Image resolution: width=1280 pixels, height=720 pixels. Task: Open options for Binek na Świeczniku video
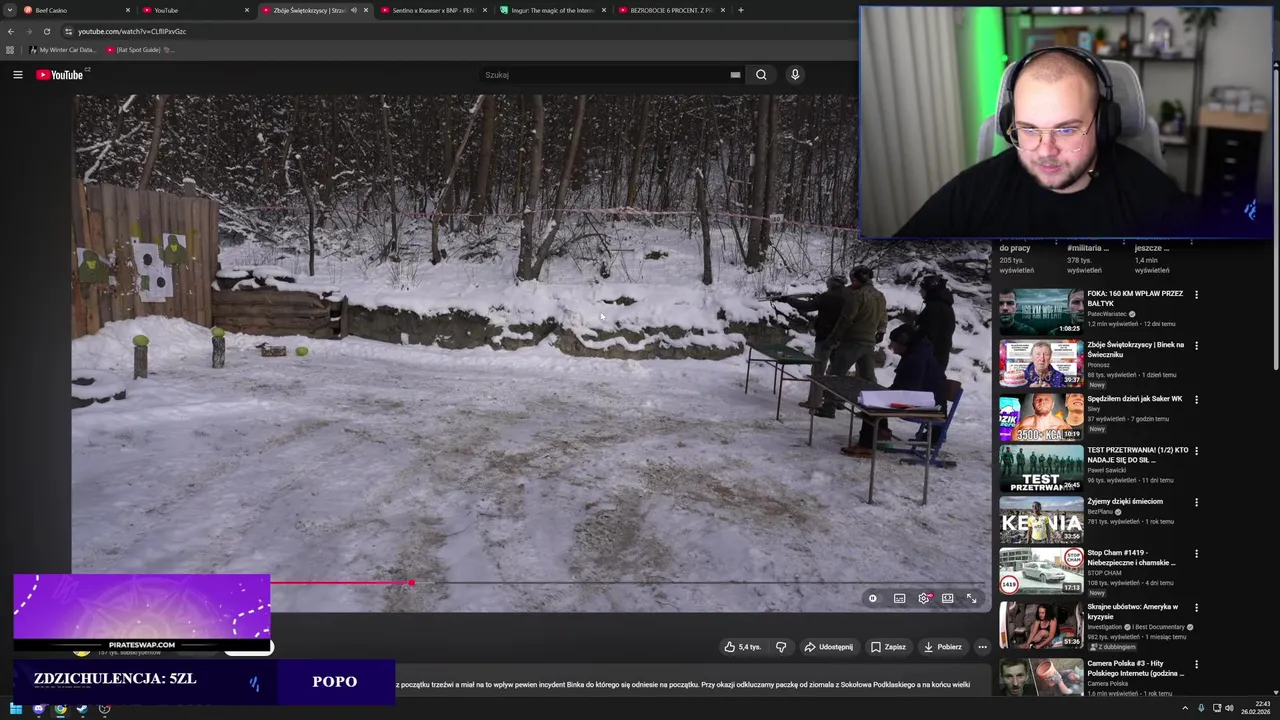click(1196, 346)
